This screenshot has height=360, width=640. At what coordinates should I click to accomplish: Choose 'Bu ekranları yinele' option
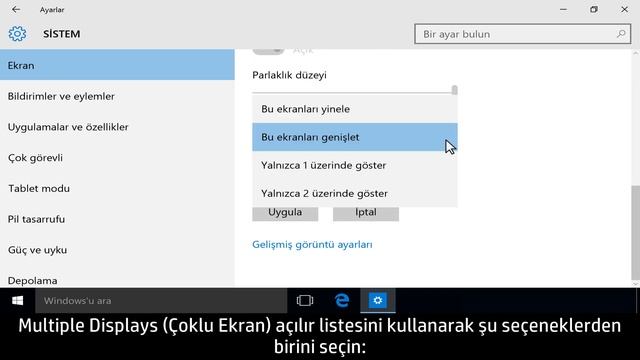click(x=355, y=109)
